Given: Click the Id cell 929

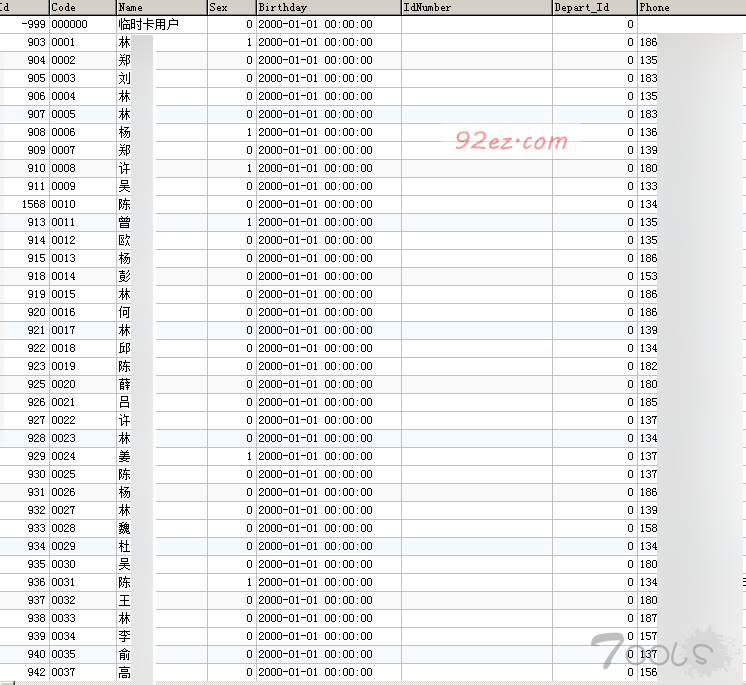Looking at the screenshot, I should coord(24,456).
